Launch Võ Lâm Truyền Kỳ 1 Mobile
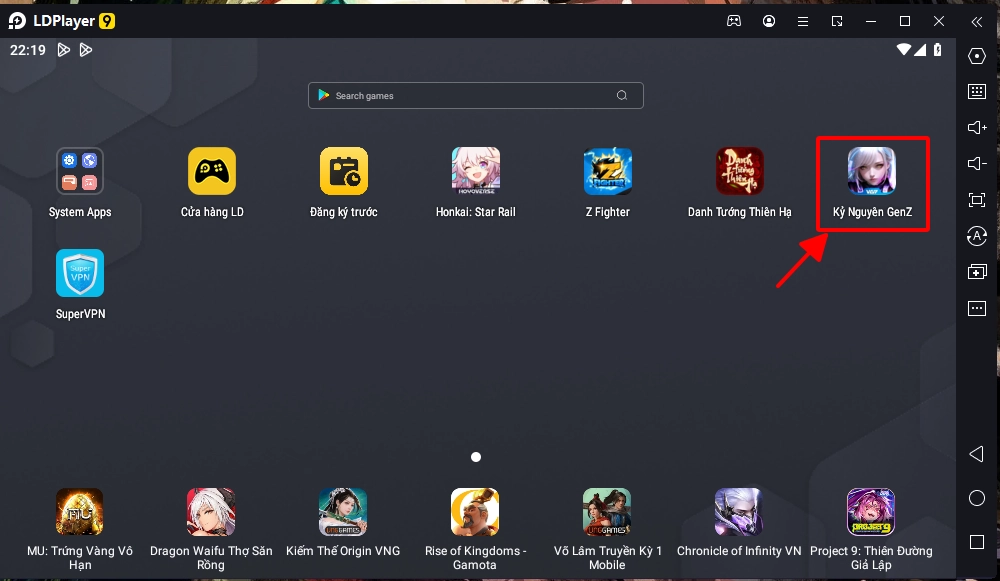 (x=607, y=511)
